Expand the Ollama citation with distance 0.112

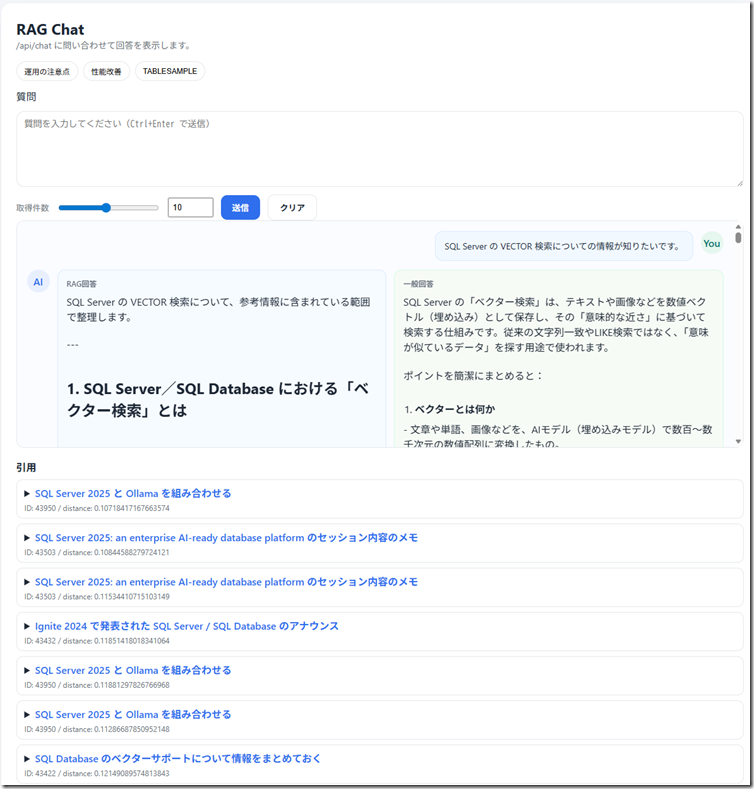point(27,715)
